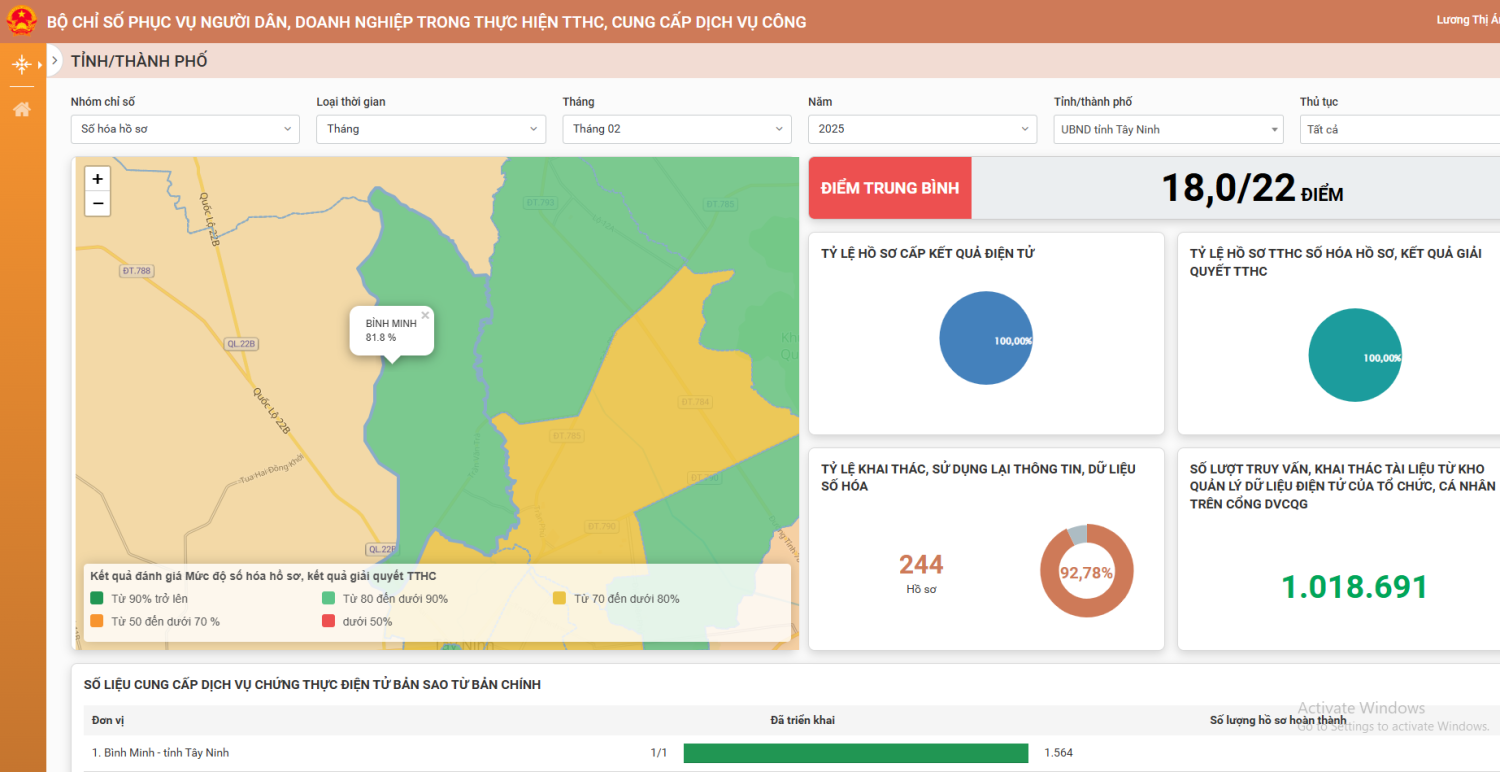This screenshot has height=772, width=1500.
Task: Click the 'Số lượng hồ sơ hoàn thành' header
Action: pyautogui.click(x=1278, y=720)
